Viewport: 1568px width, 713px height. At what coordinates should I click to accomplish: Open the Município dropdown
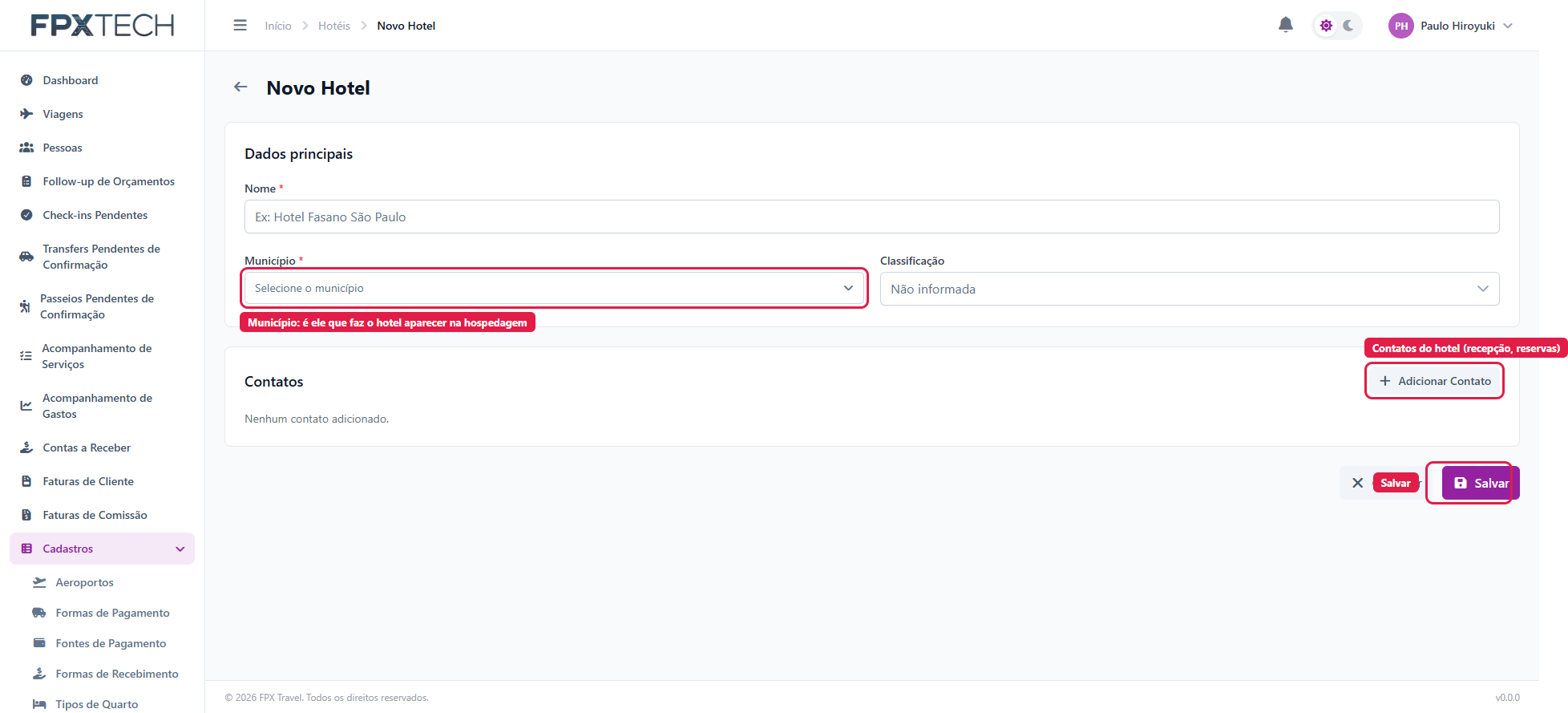[554, 288]
